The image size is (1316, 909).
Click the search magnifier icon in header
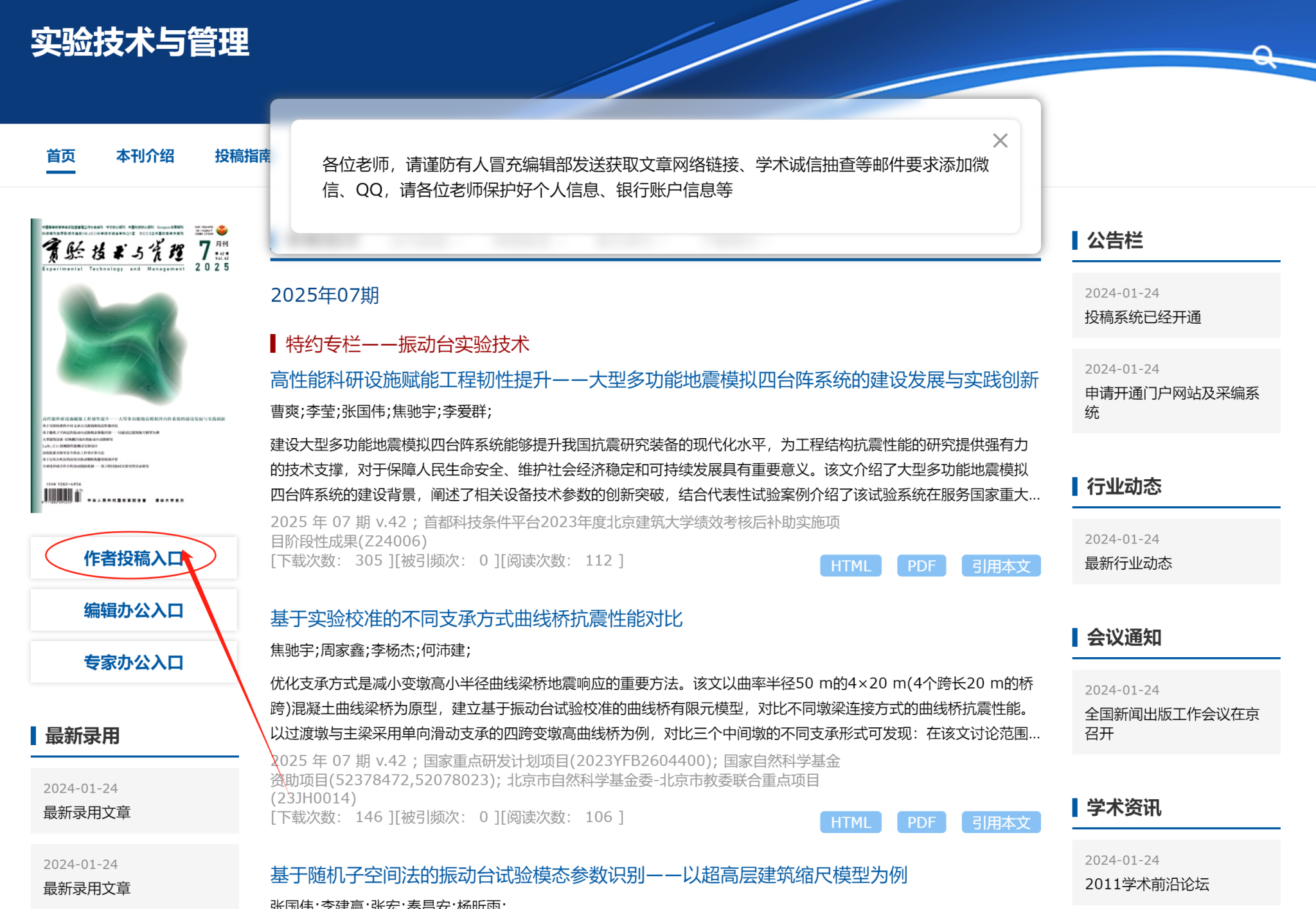point(1263,57)
